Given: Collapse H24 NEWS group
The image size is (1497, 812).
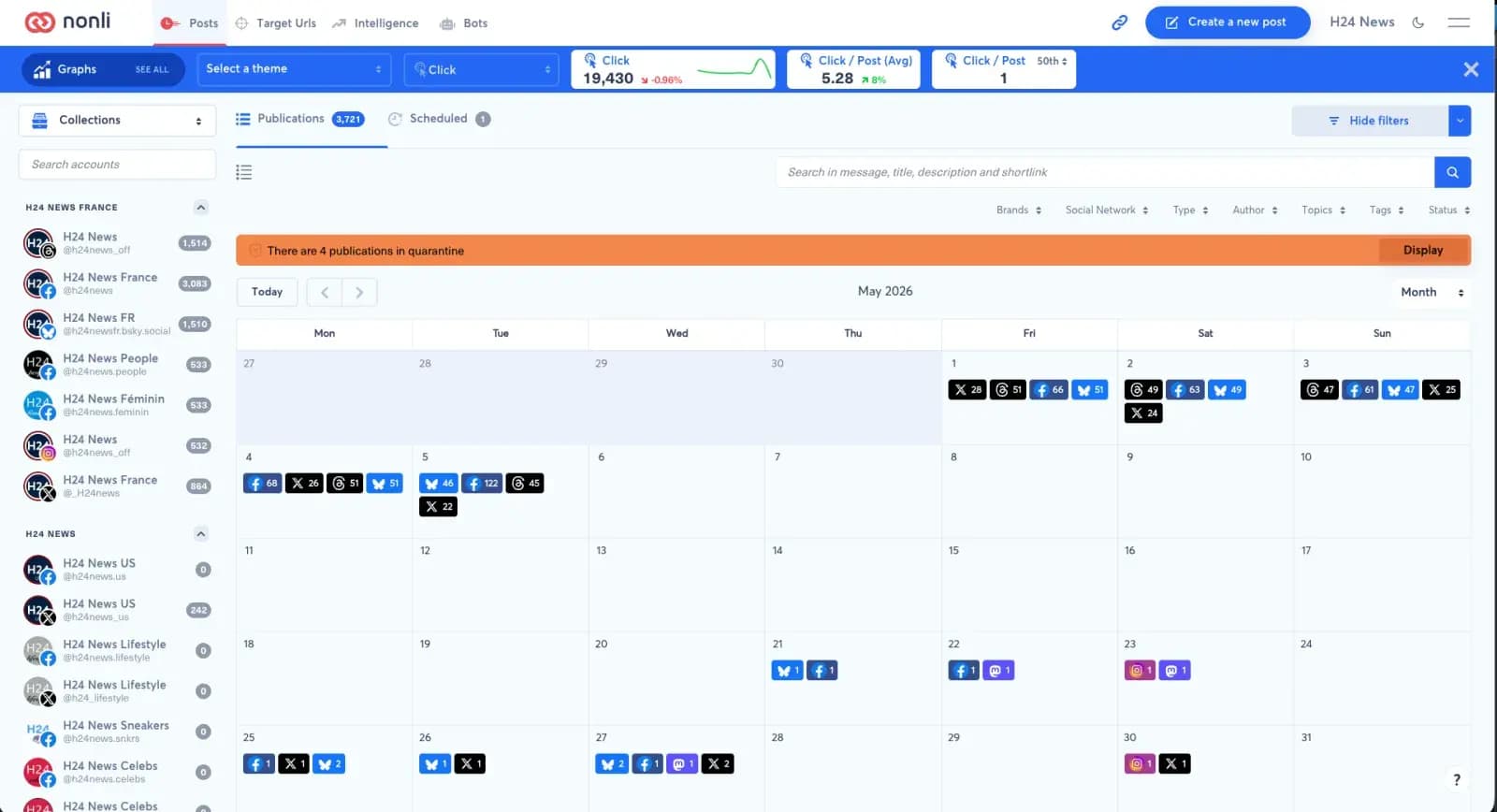Looking at the screenshot, I should click(x=201, y=534).
